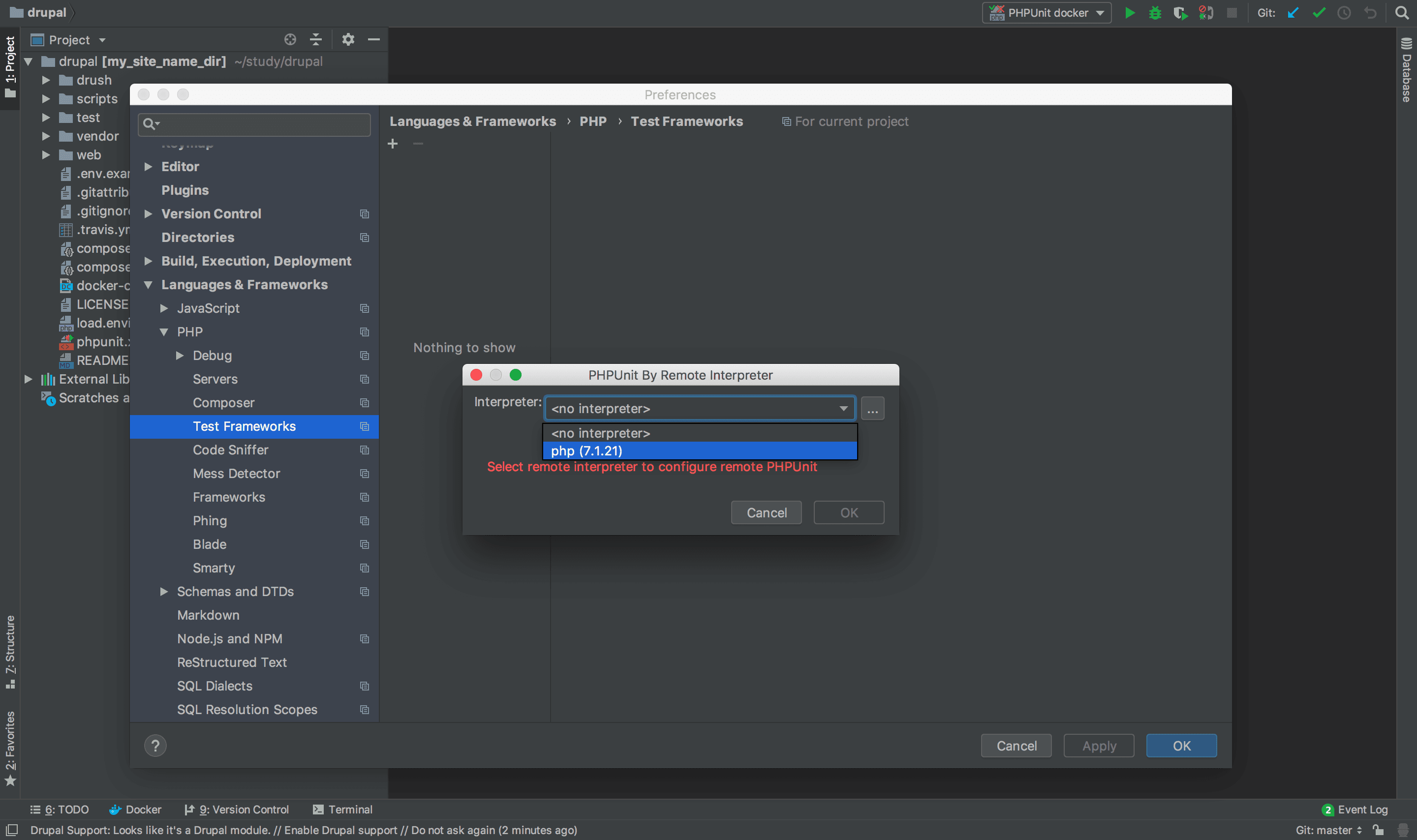Run with coverage shield icon
This screenshot has width=1417, height=840.
coord(1180,12)
